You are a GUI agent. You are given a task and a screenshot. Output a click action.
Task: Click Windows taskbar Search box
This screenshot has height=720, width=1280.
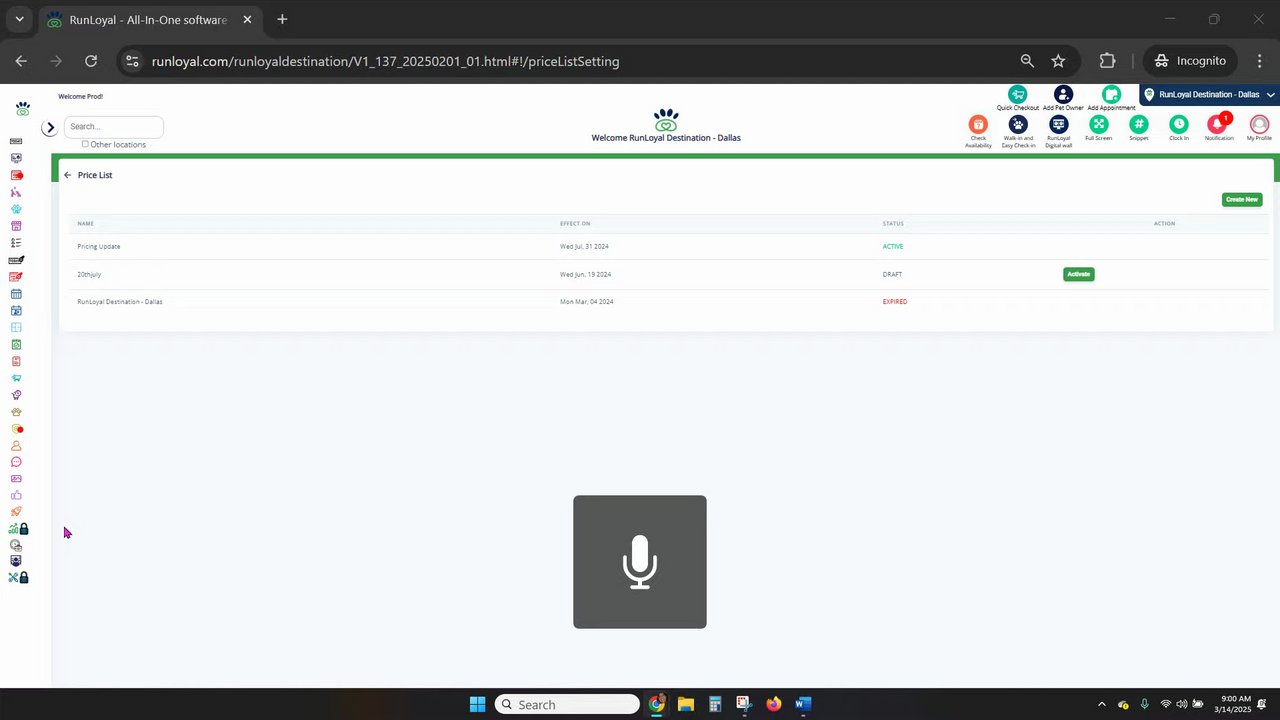[x=567, y=704]
